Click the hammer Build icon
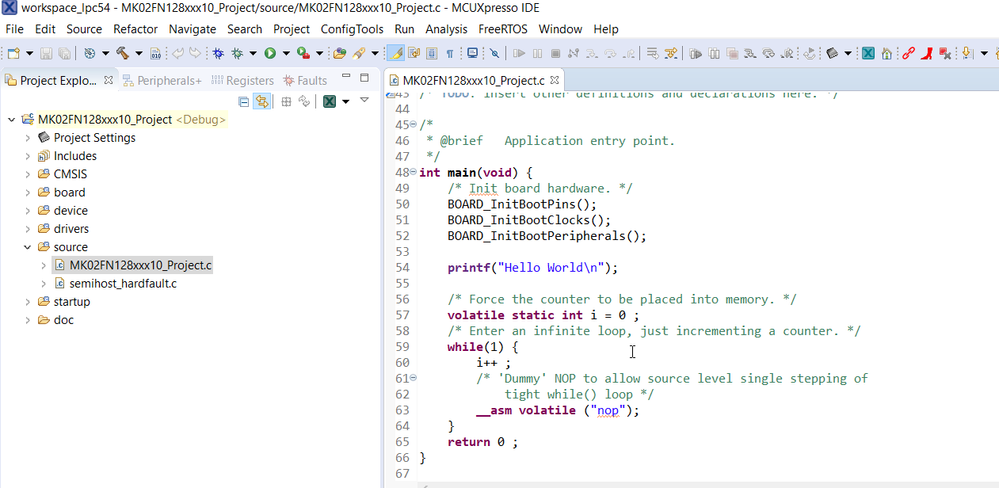The width and height of the screenshot is (999, 488). click(x=122, y=54)
